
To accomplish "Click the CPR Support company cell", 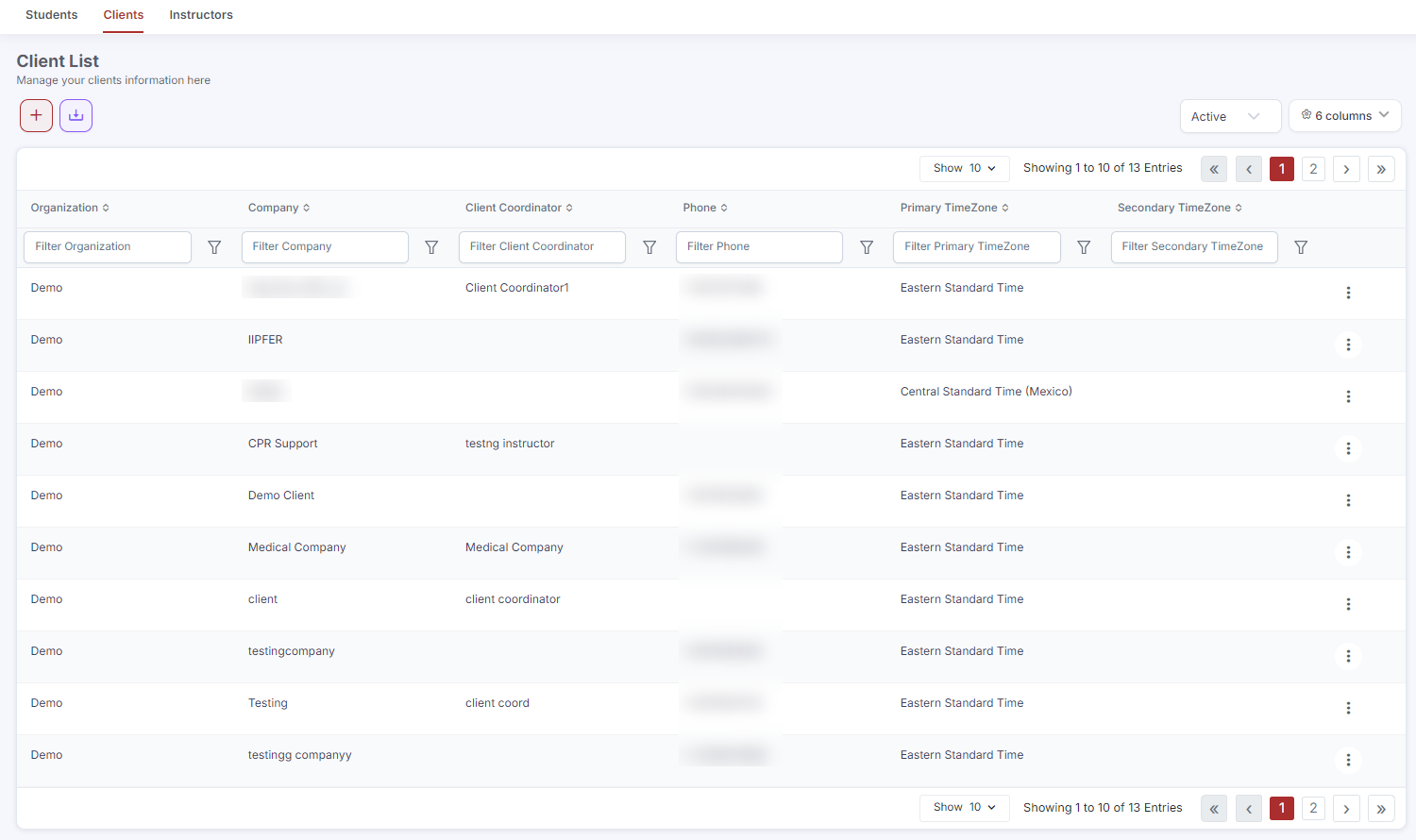I will [283, 444].
